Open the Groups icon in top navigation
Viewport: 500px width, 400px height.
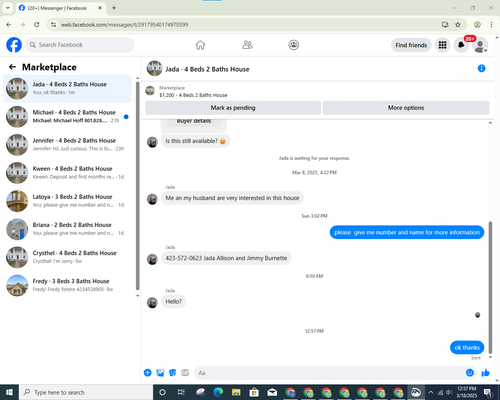click(294, 45)
